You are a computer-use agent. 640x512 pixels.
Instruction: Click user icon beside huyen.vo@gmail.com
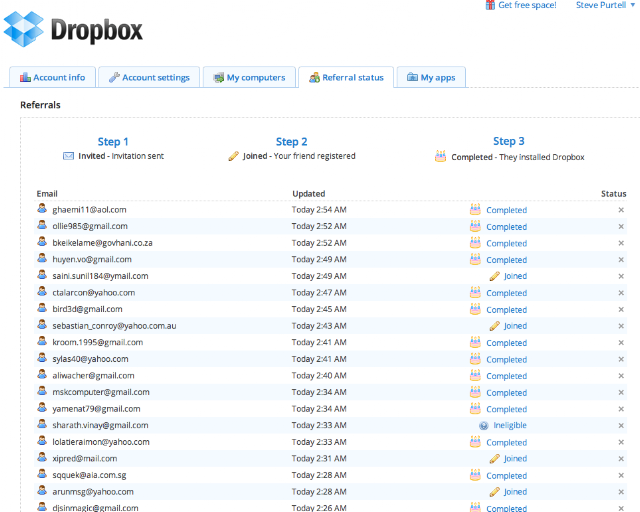pos(42,258)
